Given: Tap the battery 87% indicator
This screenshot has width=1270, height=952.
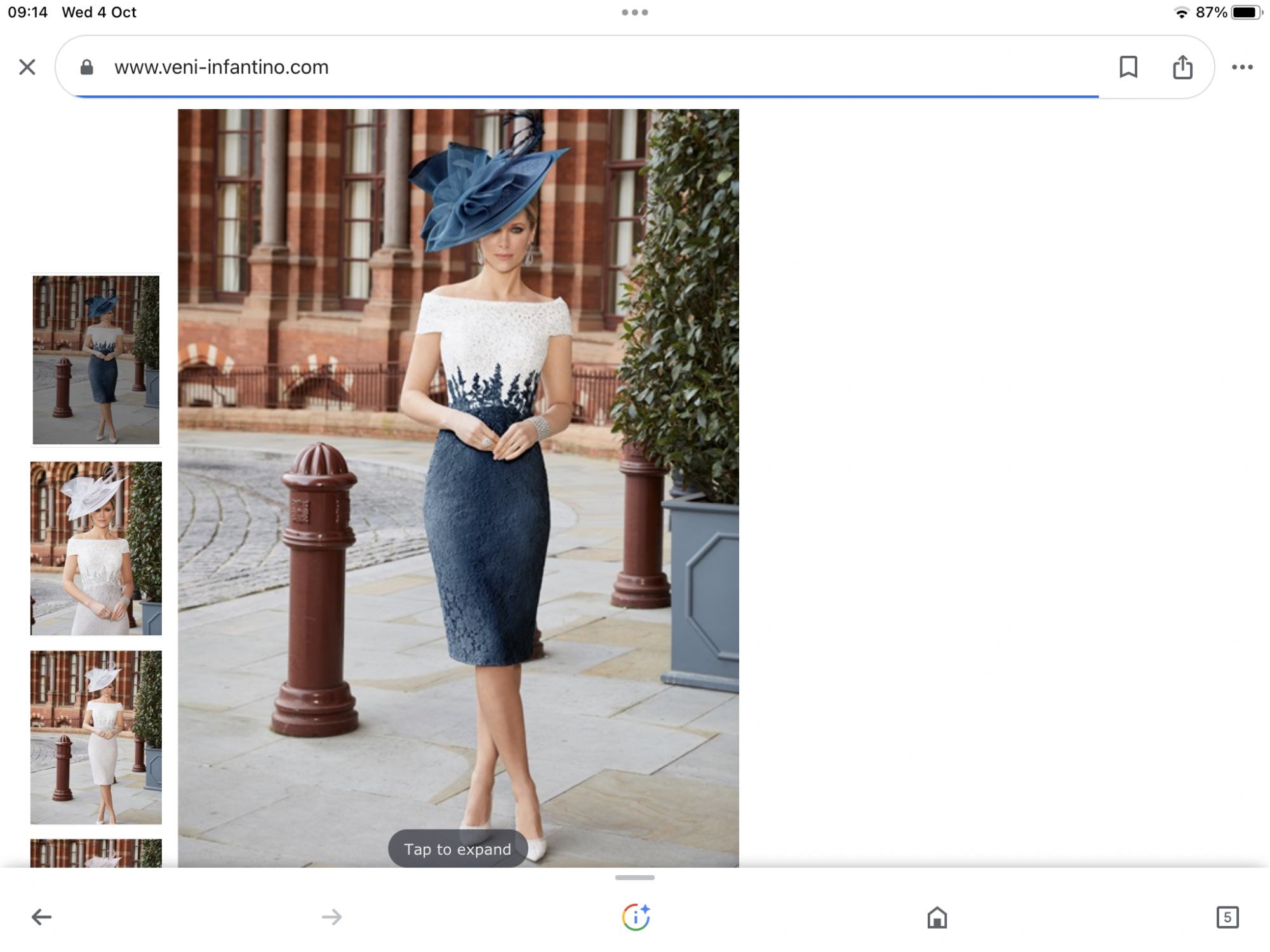Looking at the screenshot, I should click(x=1229, y=12).
